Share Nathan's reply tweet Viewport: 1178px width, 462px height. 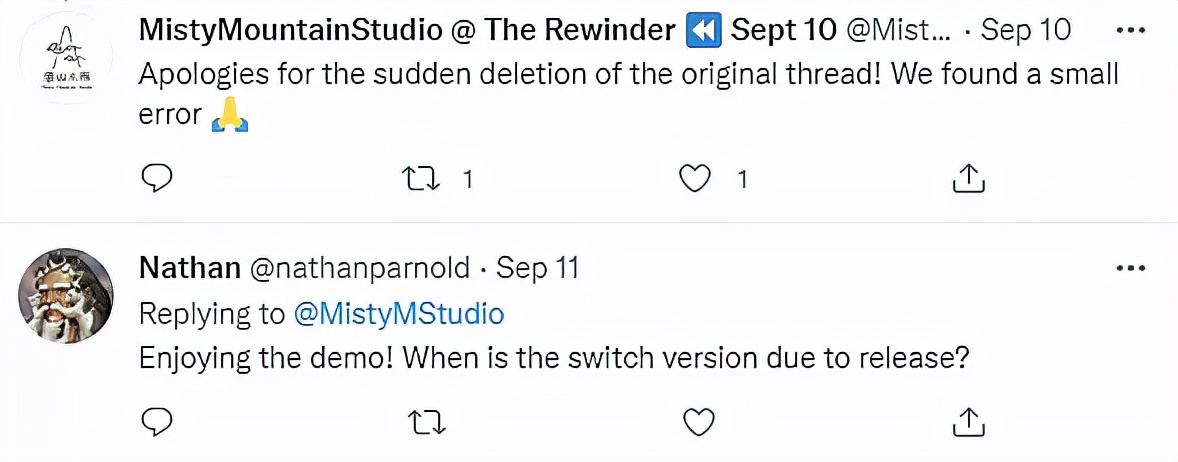point(967,421)
